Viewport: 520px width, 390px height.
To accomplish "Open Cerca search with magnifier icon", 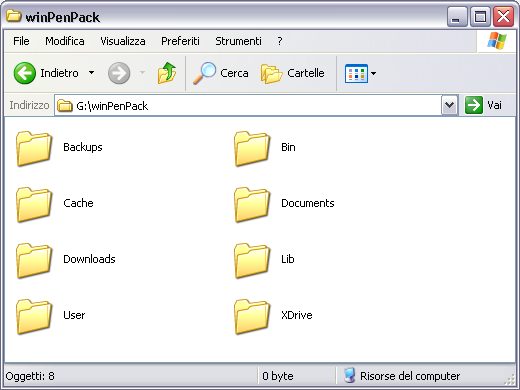I will 204,73.
